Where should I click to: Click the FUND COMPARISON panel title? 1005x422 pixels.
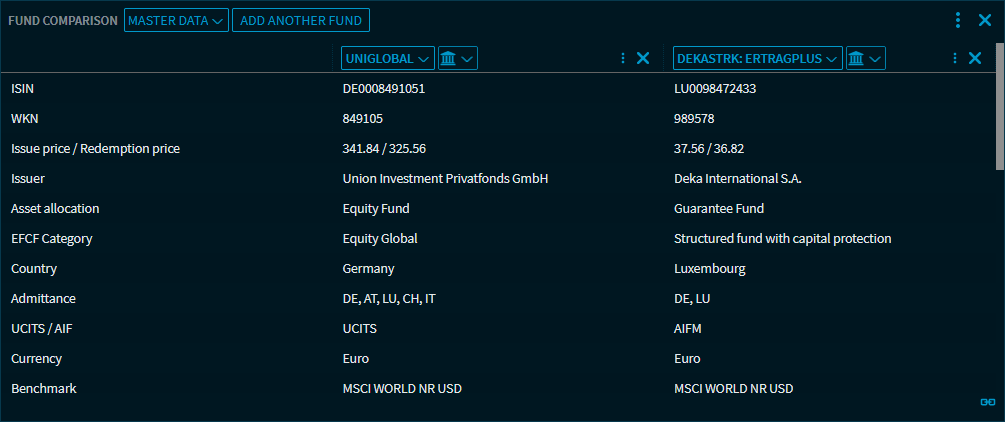pyautogui.click(x=63, y=20)
